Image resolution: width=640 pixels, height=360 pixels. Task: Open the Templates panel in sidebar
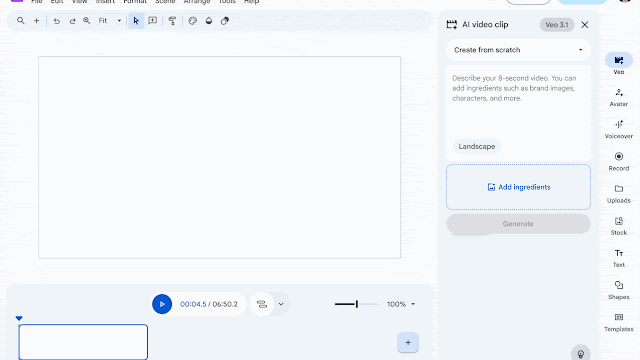point(619,322)
